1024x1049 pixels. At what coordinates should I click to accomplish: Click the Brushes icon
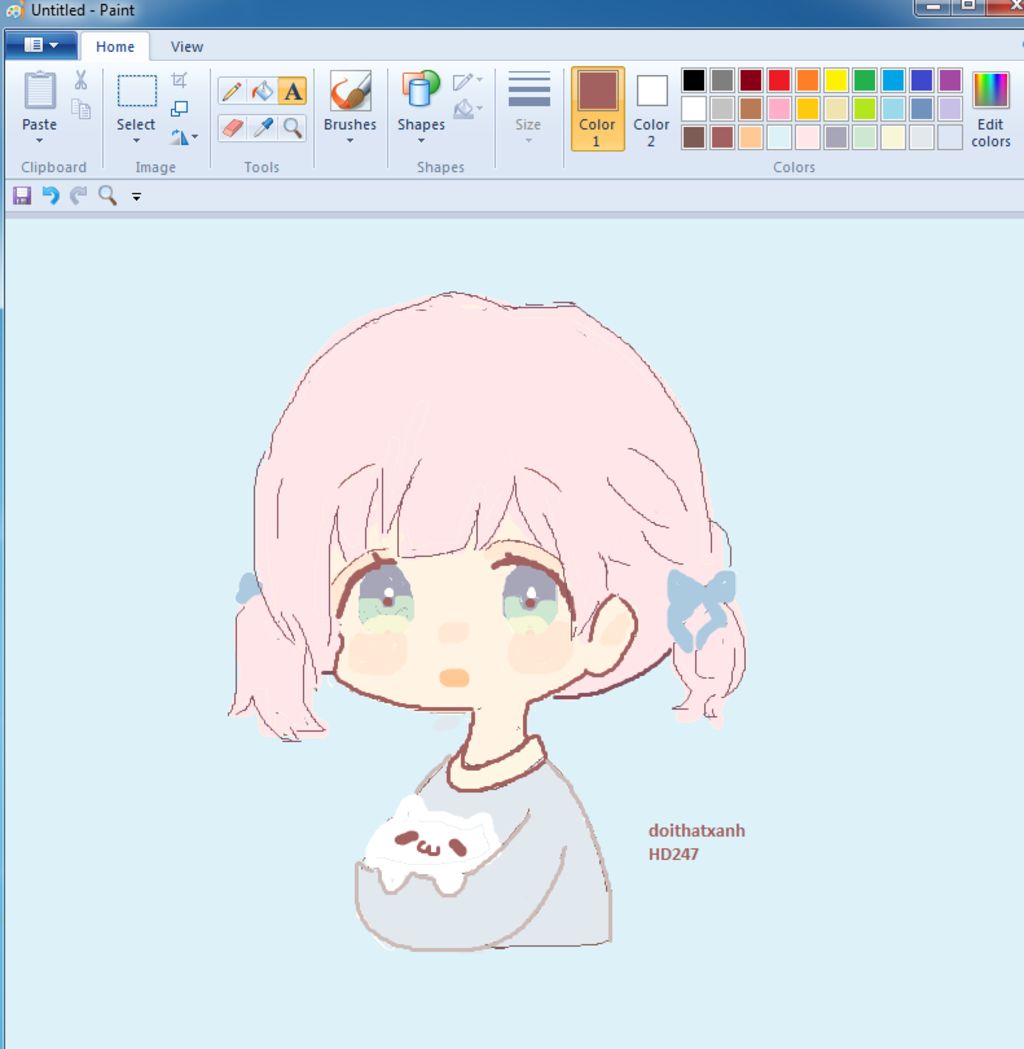tap(350, 91)
